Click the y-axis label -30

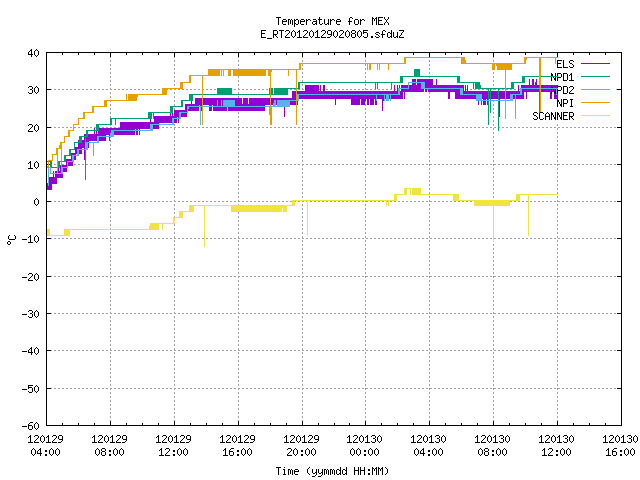pyautogui.click(x=31, y=313)
